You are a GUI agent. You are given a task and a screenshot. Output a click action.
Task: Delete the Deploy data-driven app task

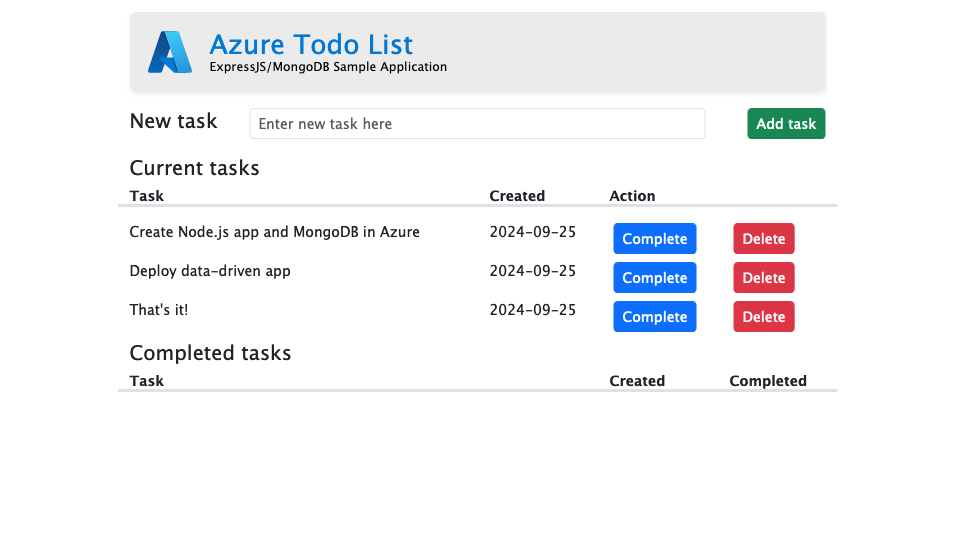pyautogui.click(x=764, y=278)
